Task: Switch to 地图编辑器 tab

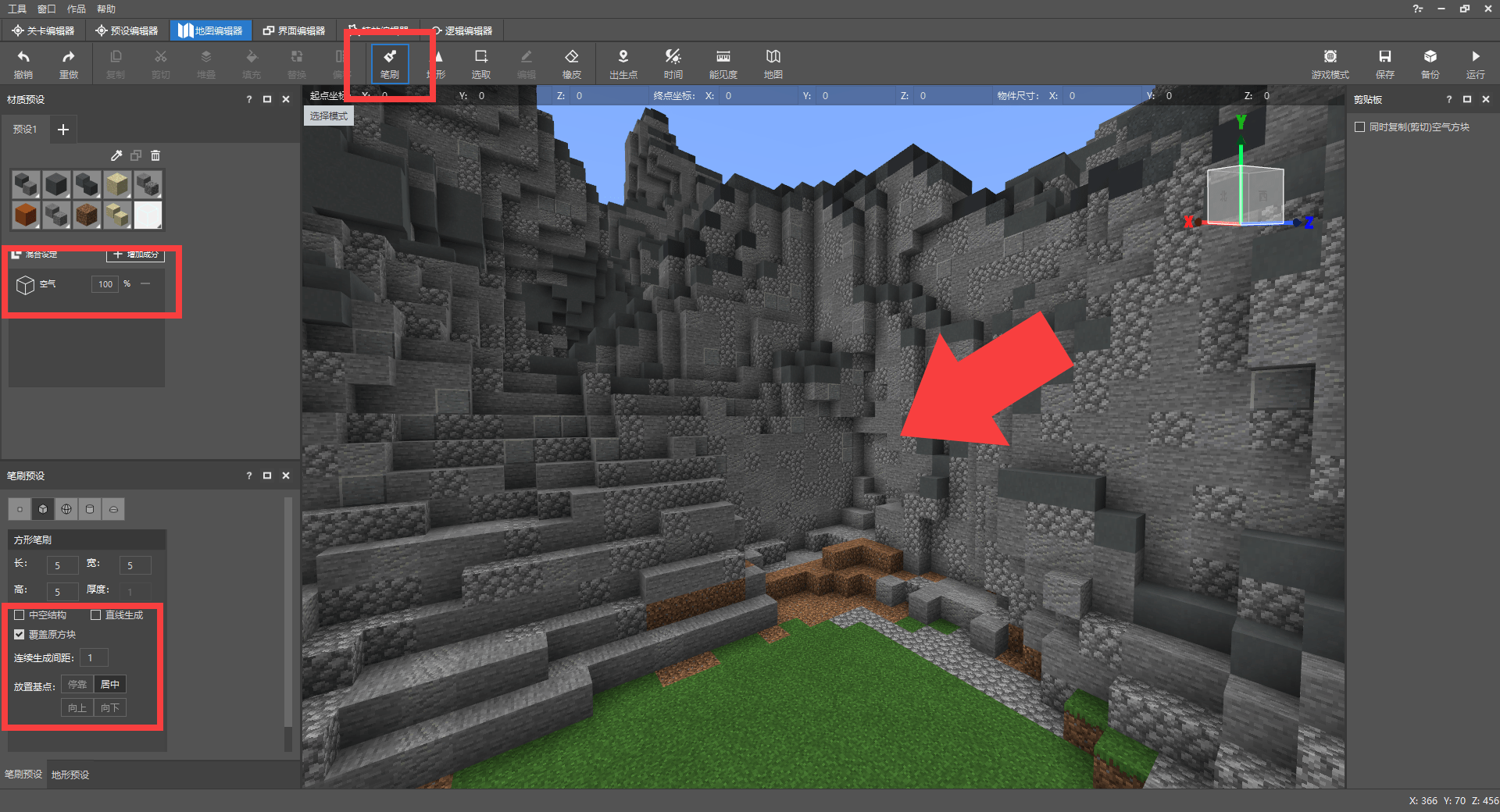Action: pos(211,30)
